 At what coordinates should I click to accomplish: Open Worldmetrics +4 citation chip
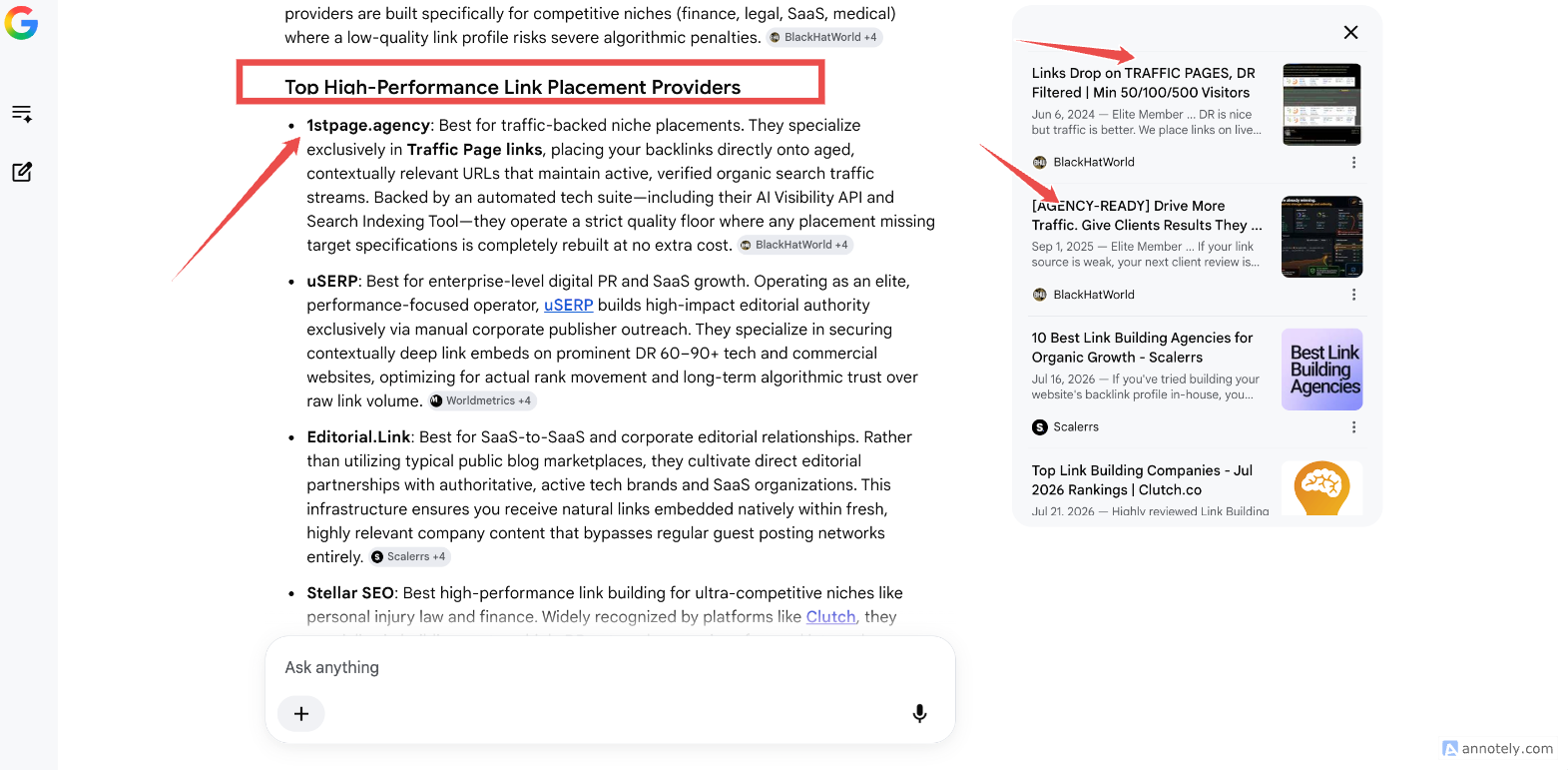482,400
